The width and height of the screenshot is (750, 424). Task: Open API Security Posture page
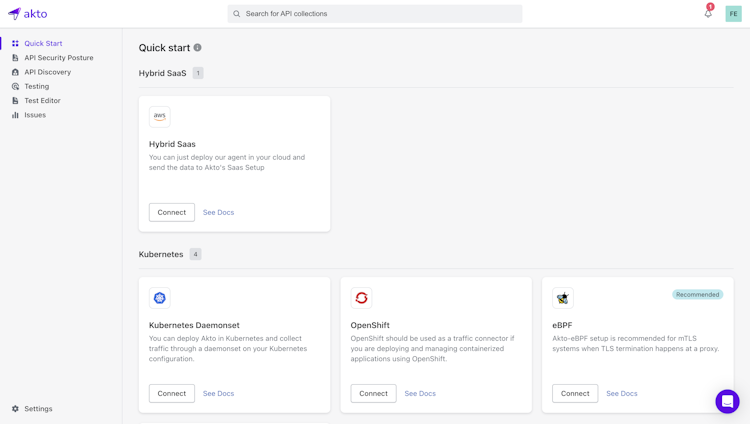(58, 58)
